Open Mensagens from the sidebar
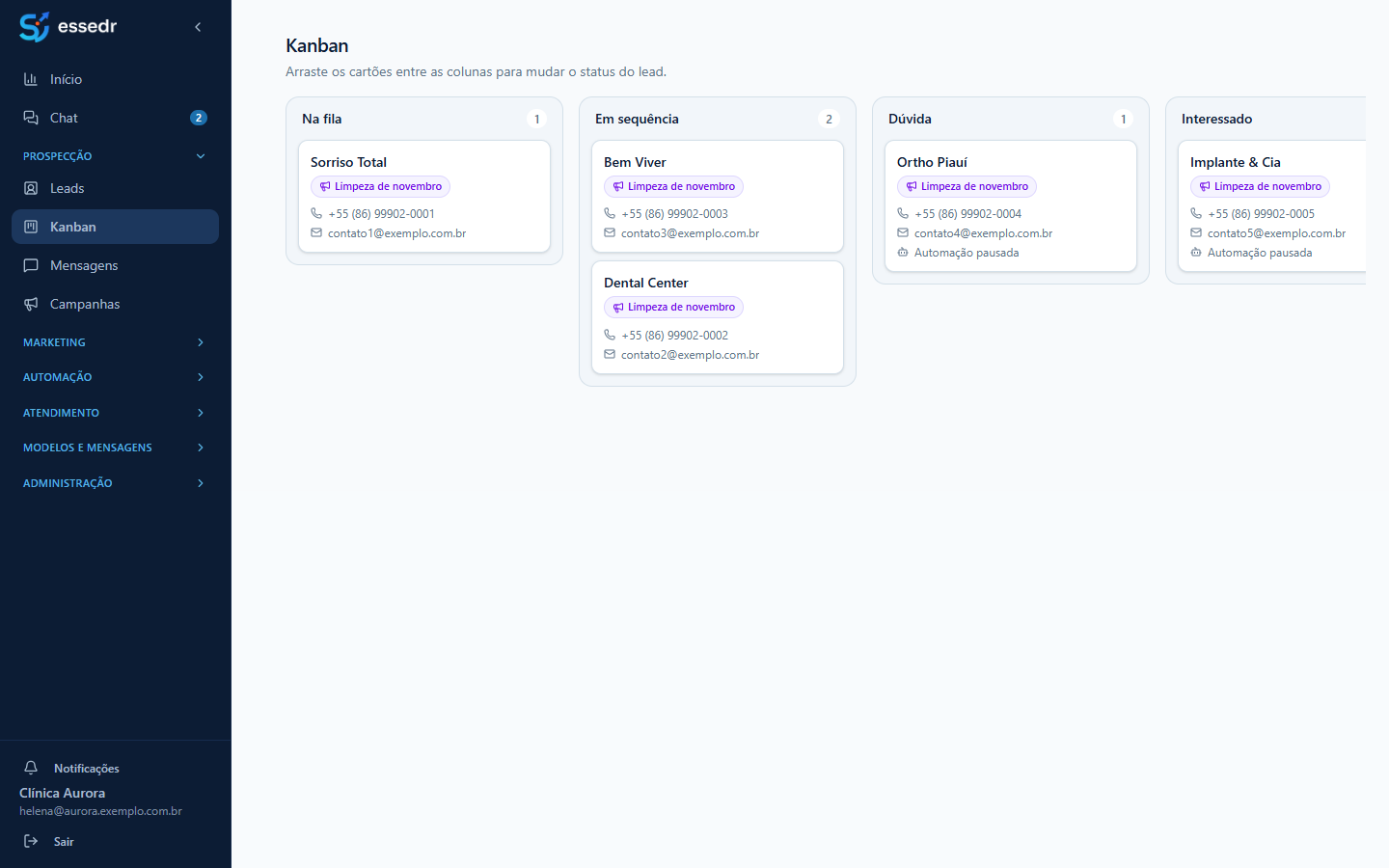1389x868 pixels. click(x=115, y=265)
